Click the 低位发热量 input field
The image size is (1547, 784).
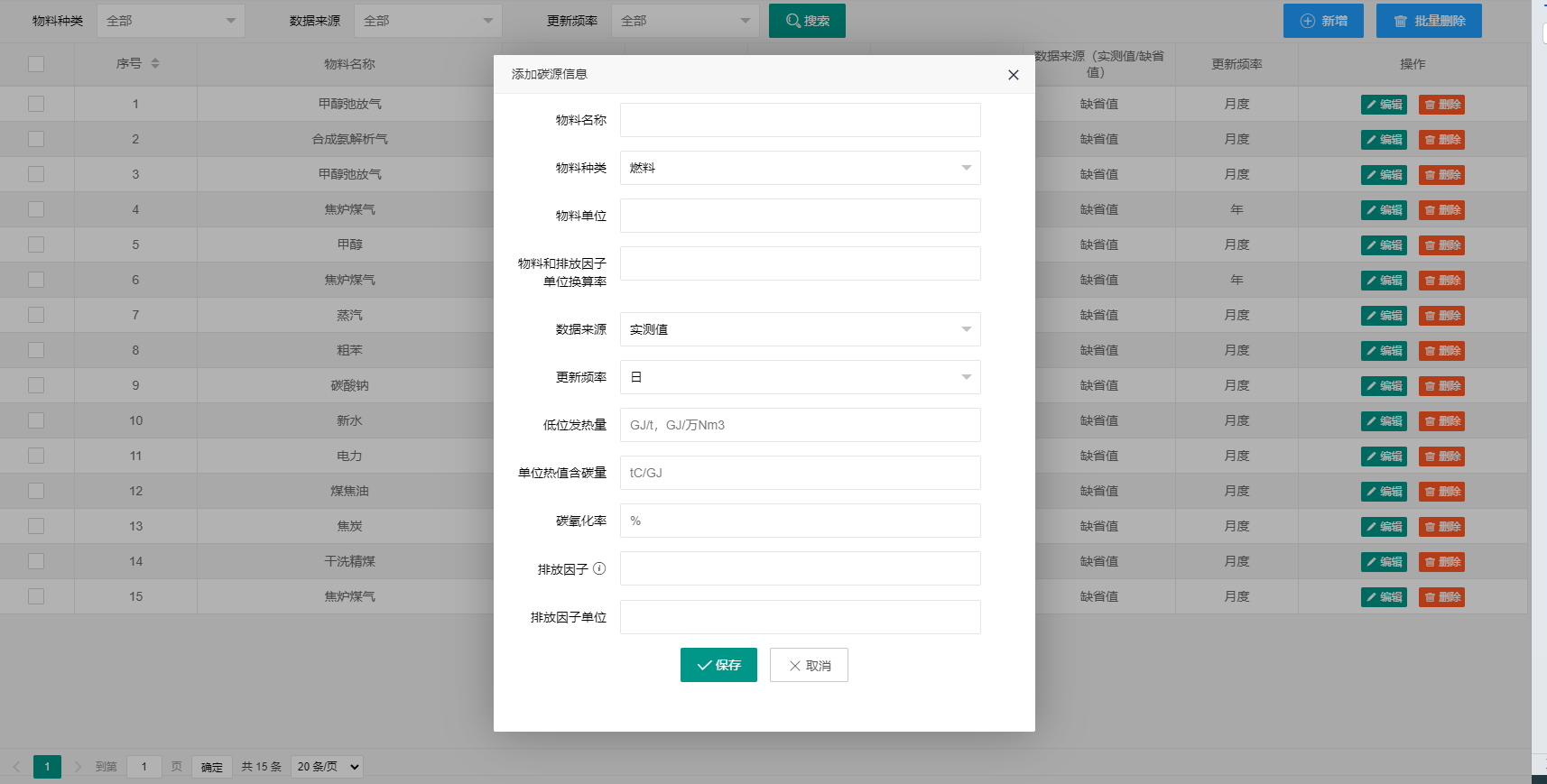click(800, 425)
